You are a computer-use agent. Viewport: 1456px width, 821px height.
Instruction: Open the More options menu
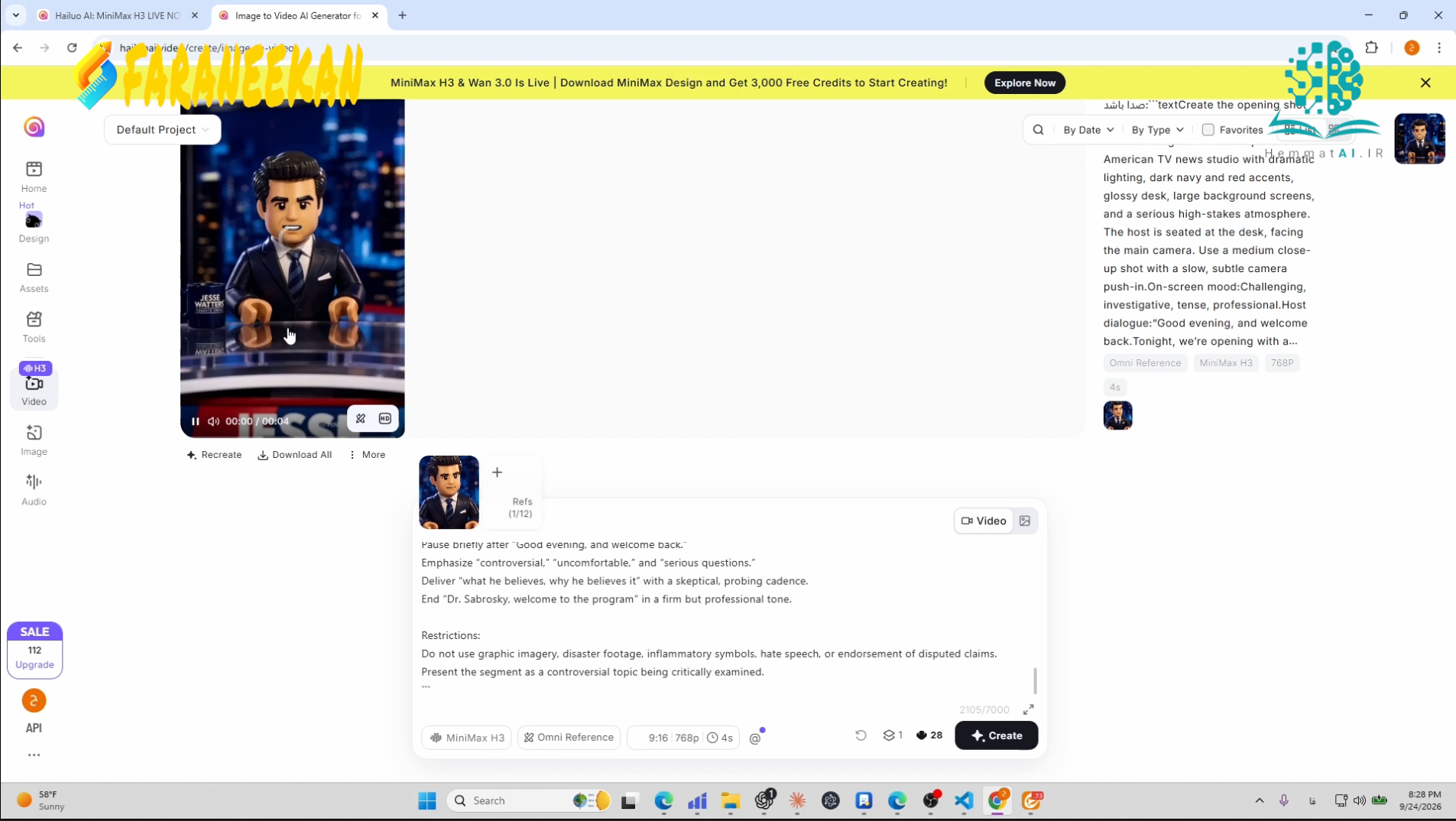pos(367,455)
